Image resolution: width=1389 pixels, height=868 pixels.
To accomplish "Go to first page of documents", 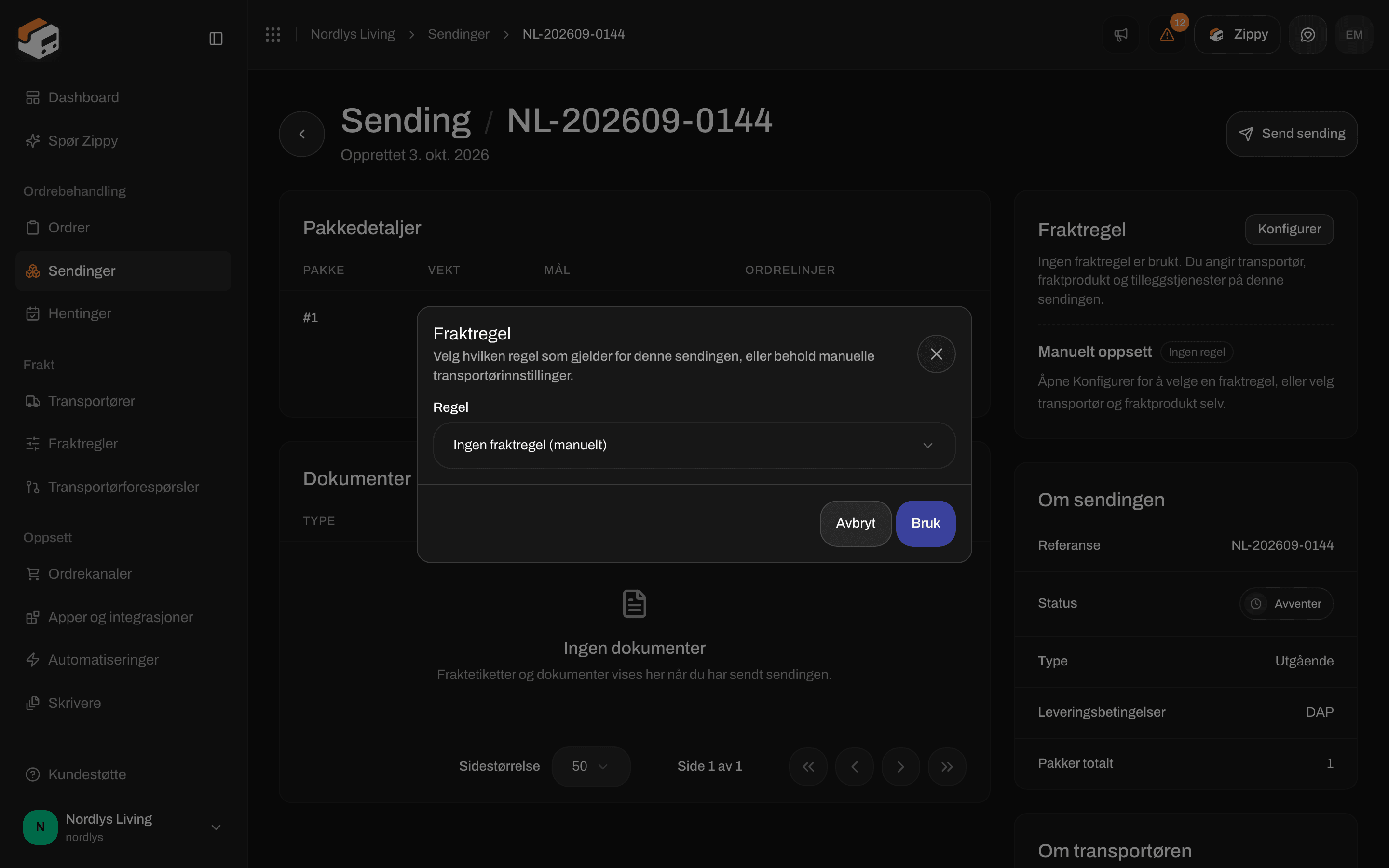I will 808,766.
